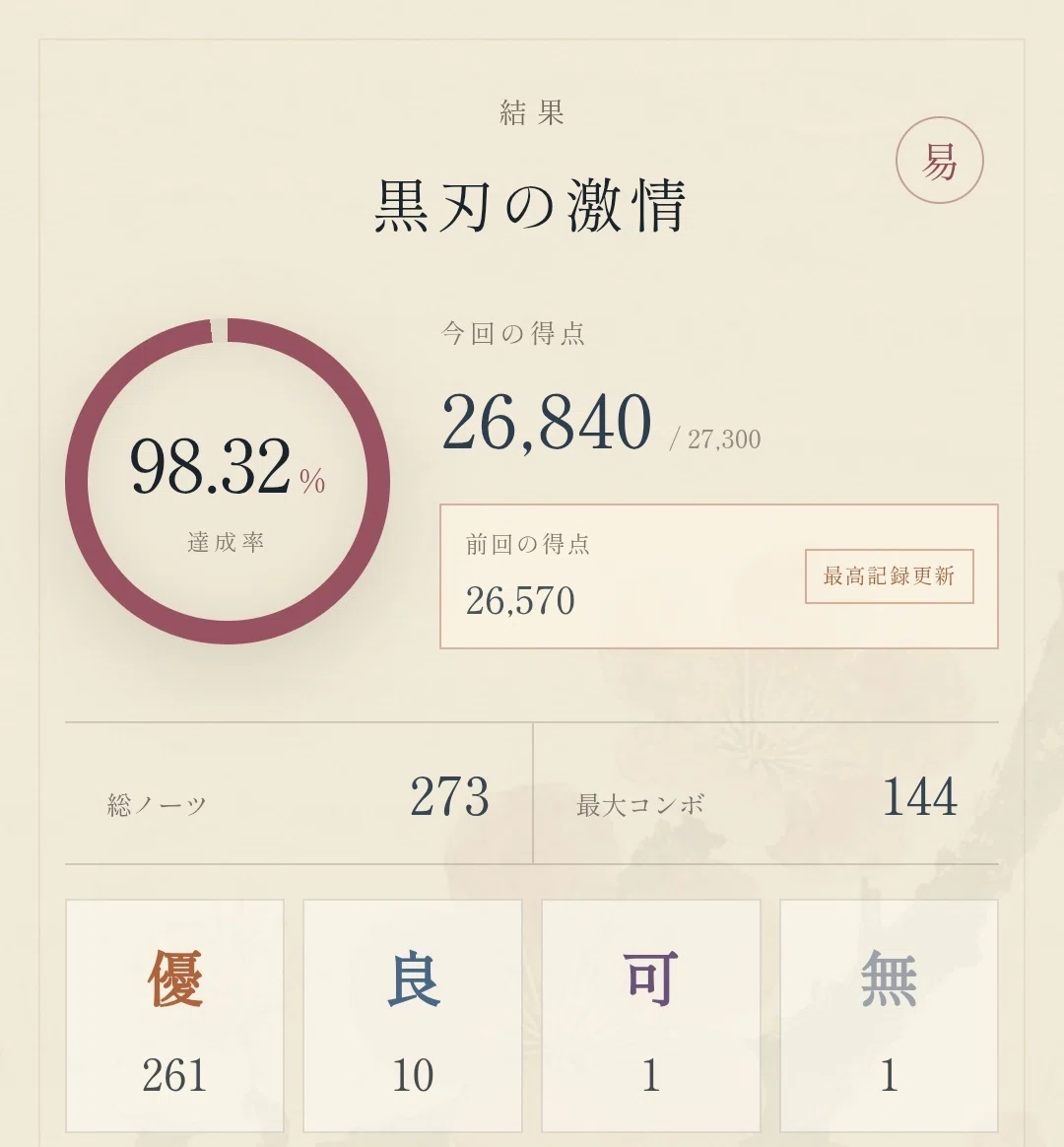The width and height of the screenshot is (1064, 1147).
Task: Click the 98.32% achievement ring
Action: click(x=228, y=481)
